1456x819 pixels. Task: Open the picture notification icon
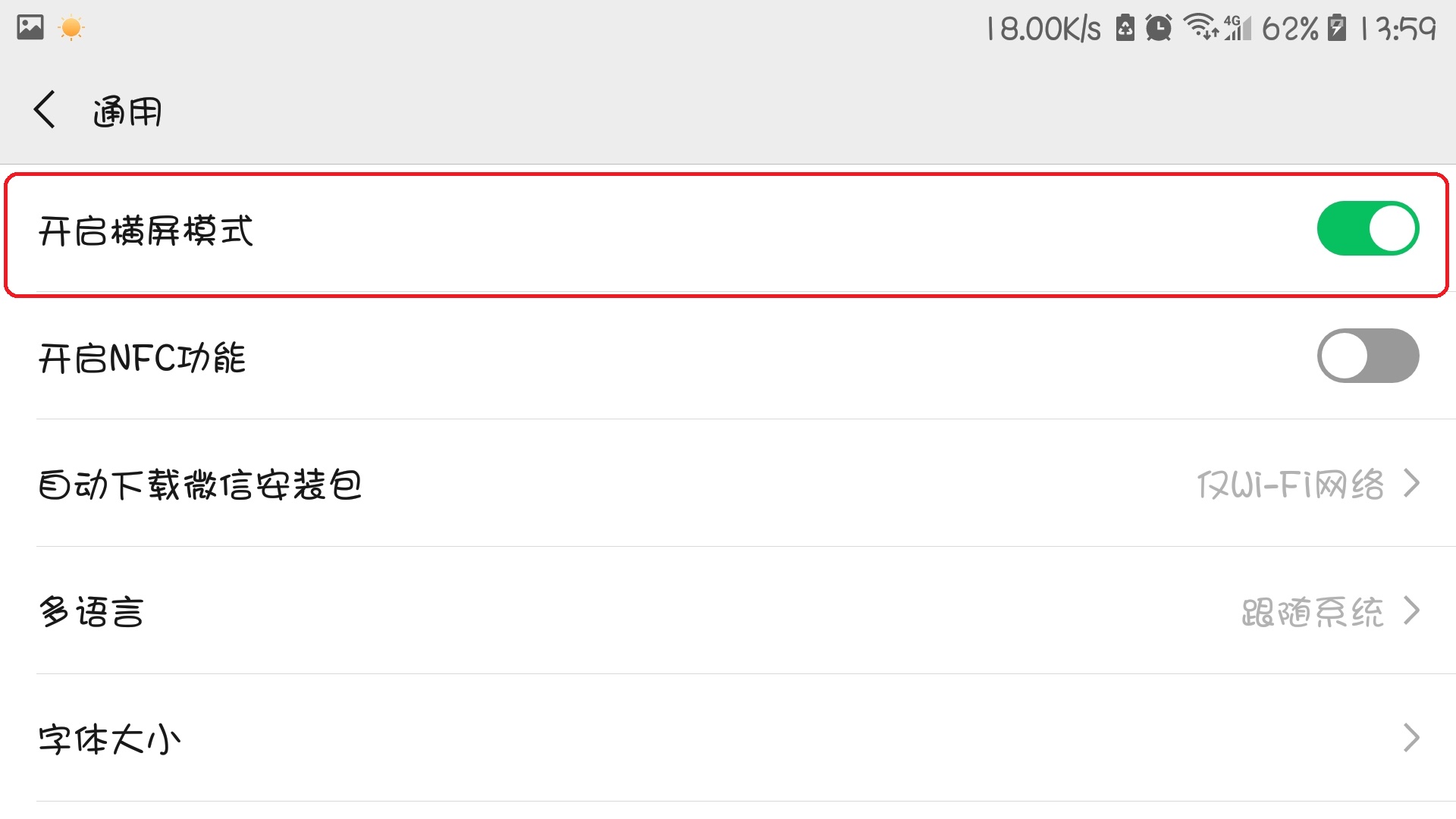click(x=30, y=28)
